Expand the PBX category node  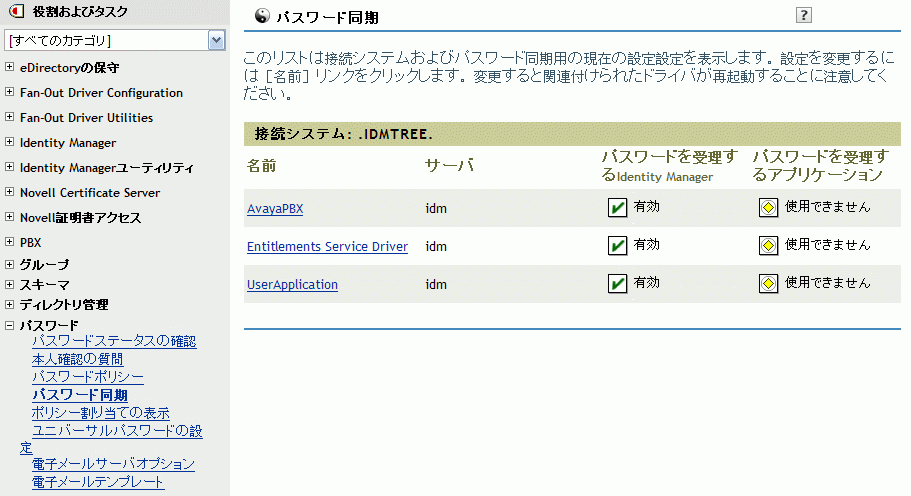pyautogui.click(x=9, y=242)
